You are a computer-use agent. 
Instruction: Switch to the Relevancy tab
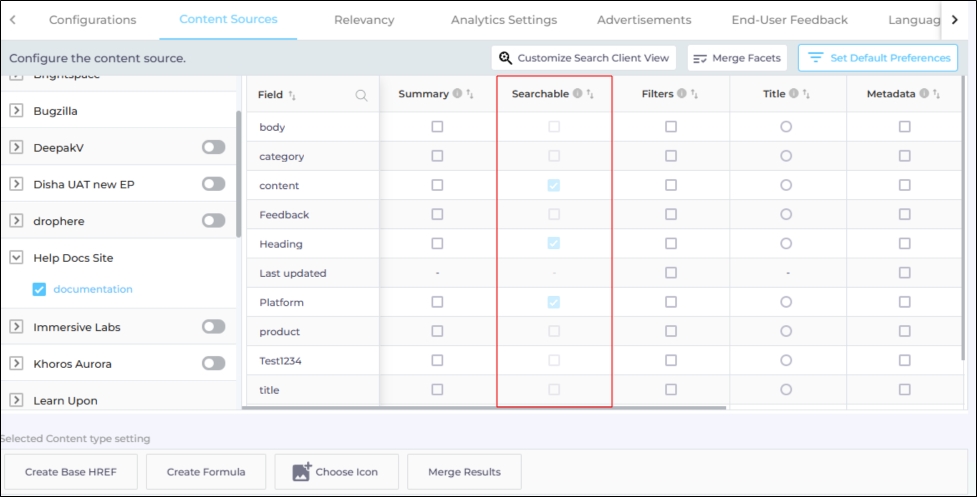tap(364, 20)
